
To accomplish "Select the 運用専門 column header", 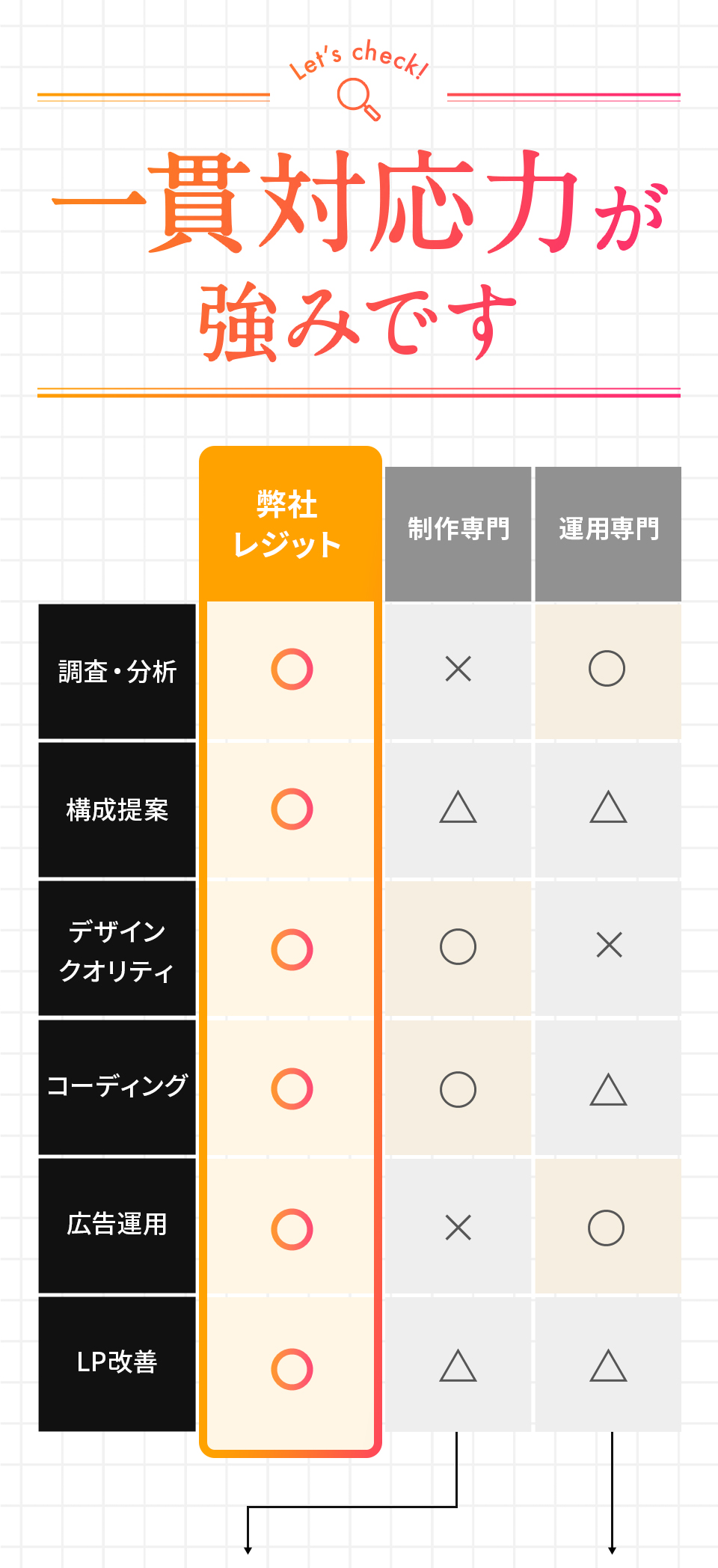I will pyautogui.click(x=608, y=534).
